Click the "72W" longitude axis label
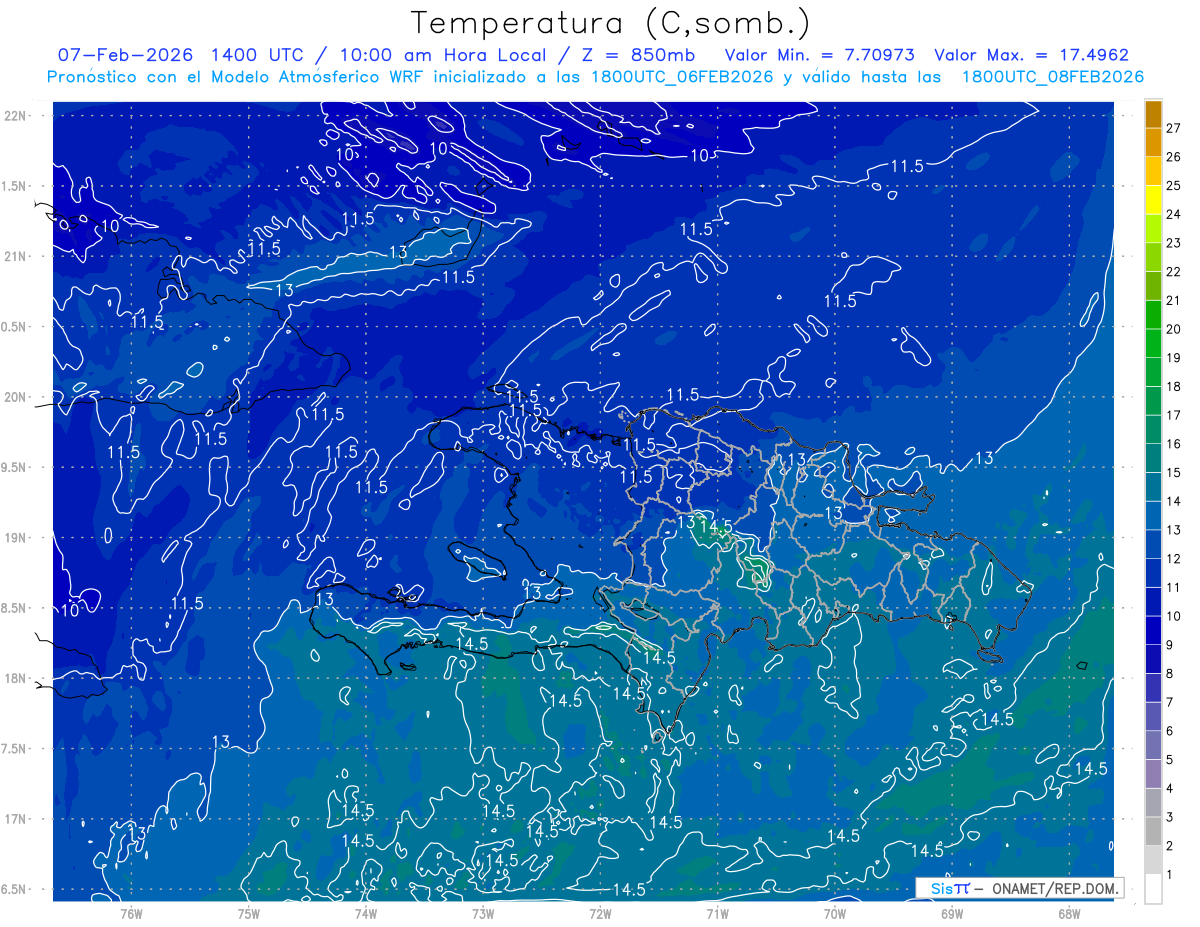This screenshot has height=927, width=1200. pos(600,913)
